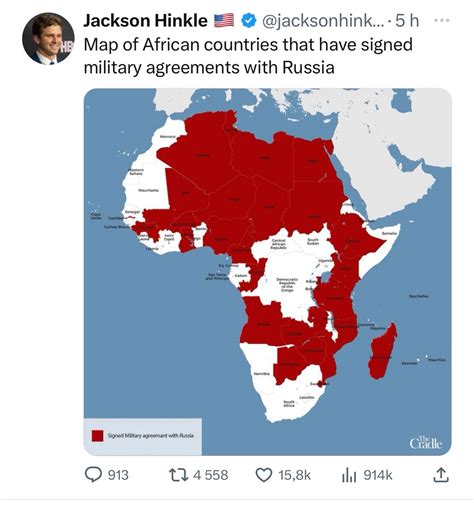
Task: Open the three-dot more options menu
Action: [x=442, y=20]
